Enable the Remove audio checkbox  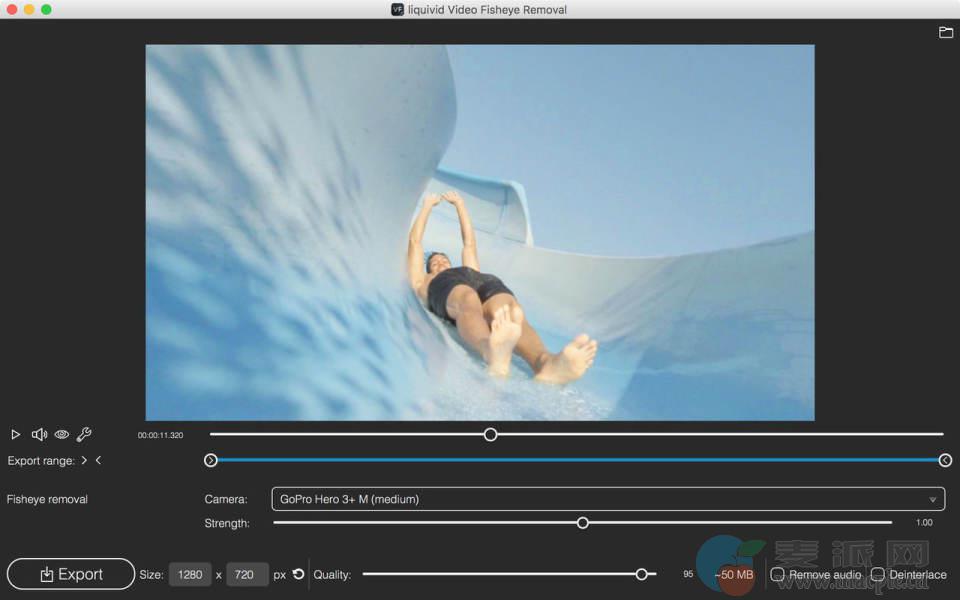click(777, 575)
